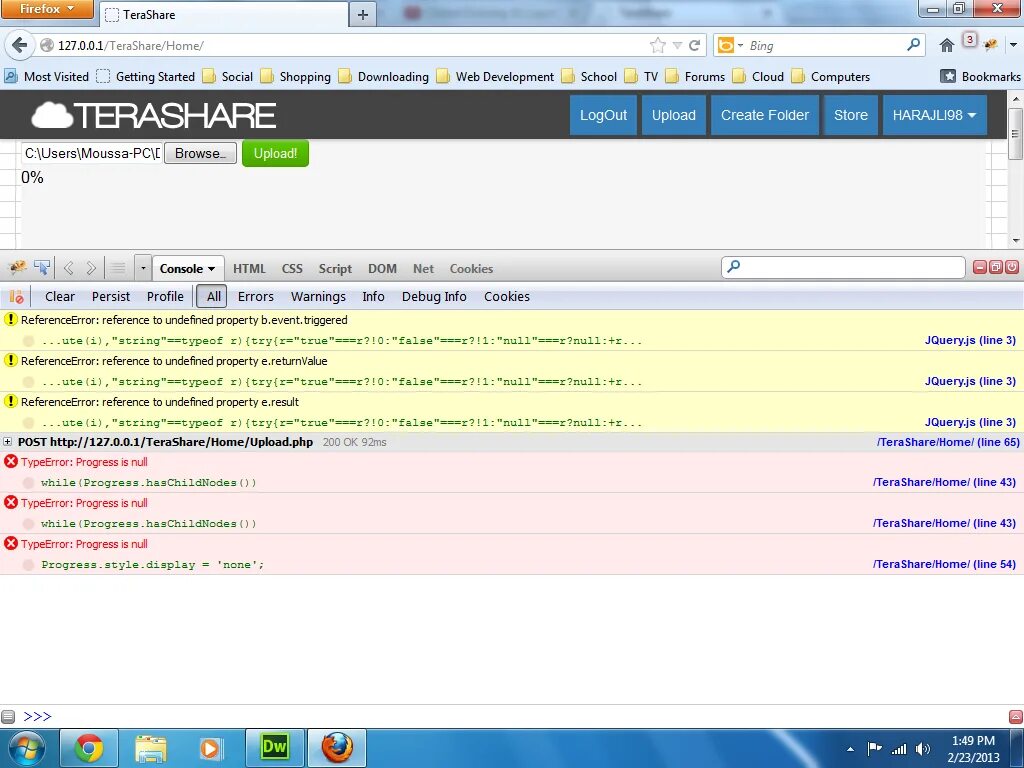Deactivate Firebug with the red power icon
The image size is (1024, 768).
[1012, 267]
